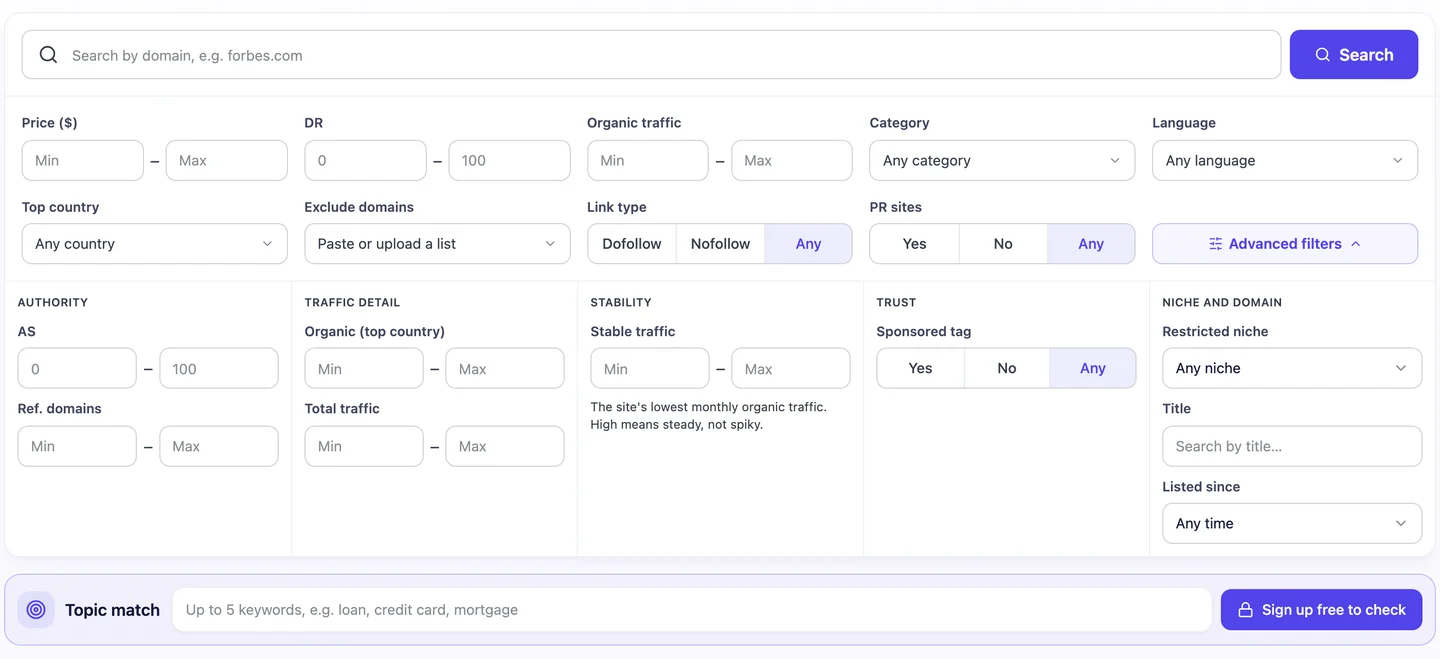Select Yes for Sponsored tag

920,368
